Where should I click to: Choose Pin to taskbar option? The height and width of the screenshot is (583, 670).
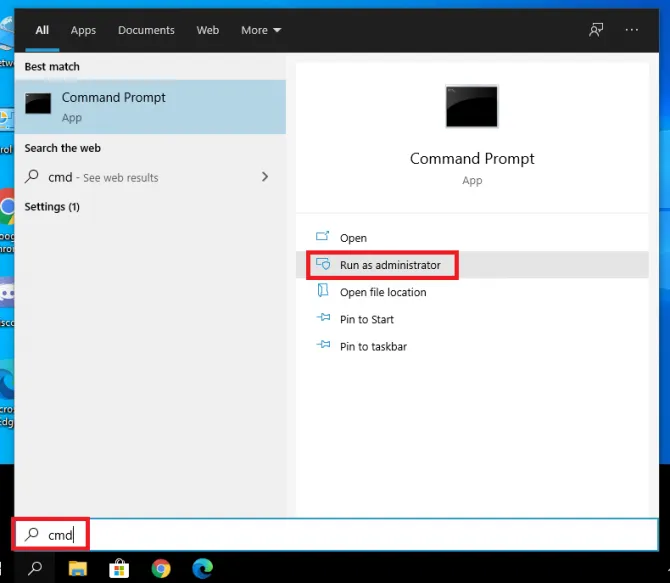click(x=373, y=346)
